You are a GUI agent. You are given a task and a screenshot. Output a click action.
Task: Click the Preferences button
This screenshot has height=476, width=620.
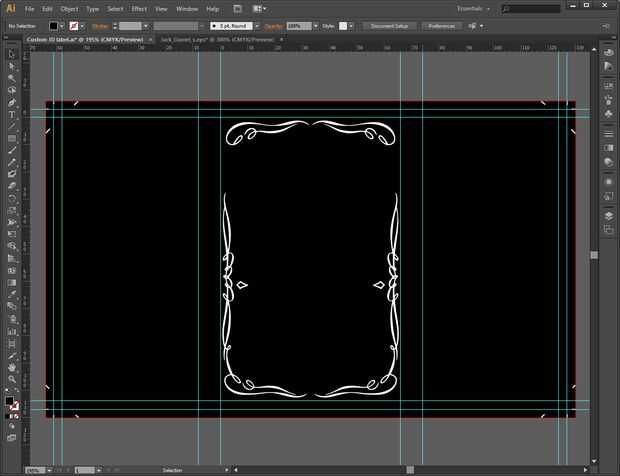(441, 25)
